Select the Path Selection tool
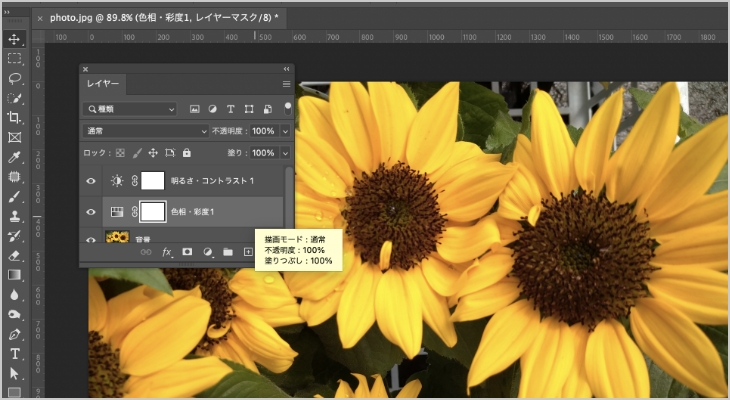 coord(14,373)
